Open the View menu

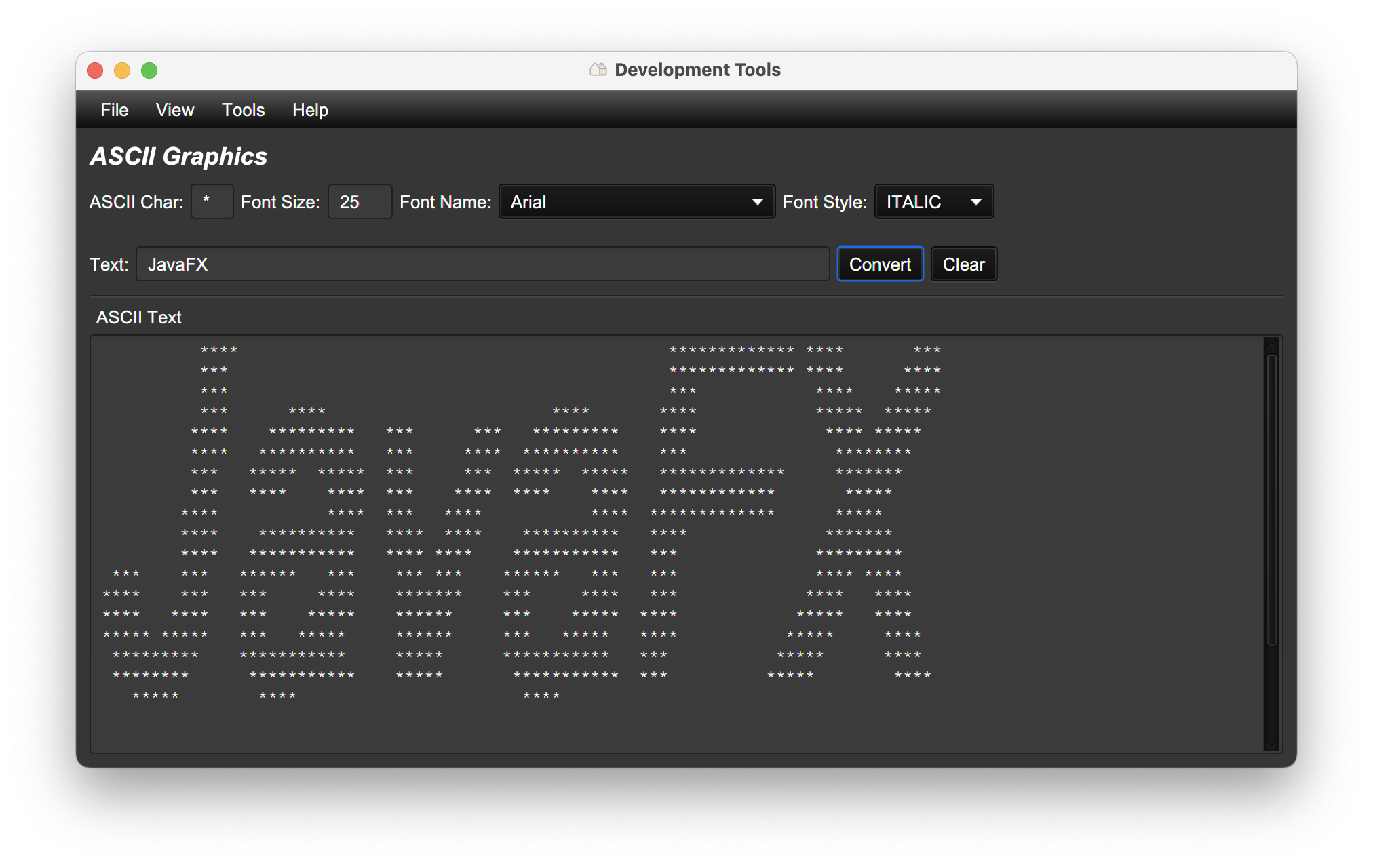pos(174,110)
